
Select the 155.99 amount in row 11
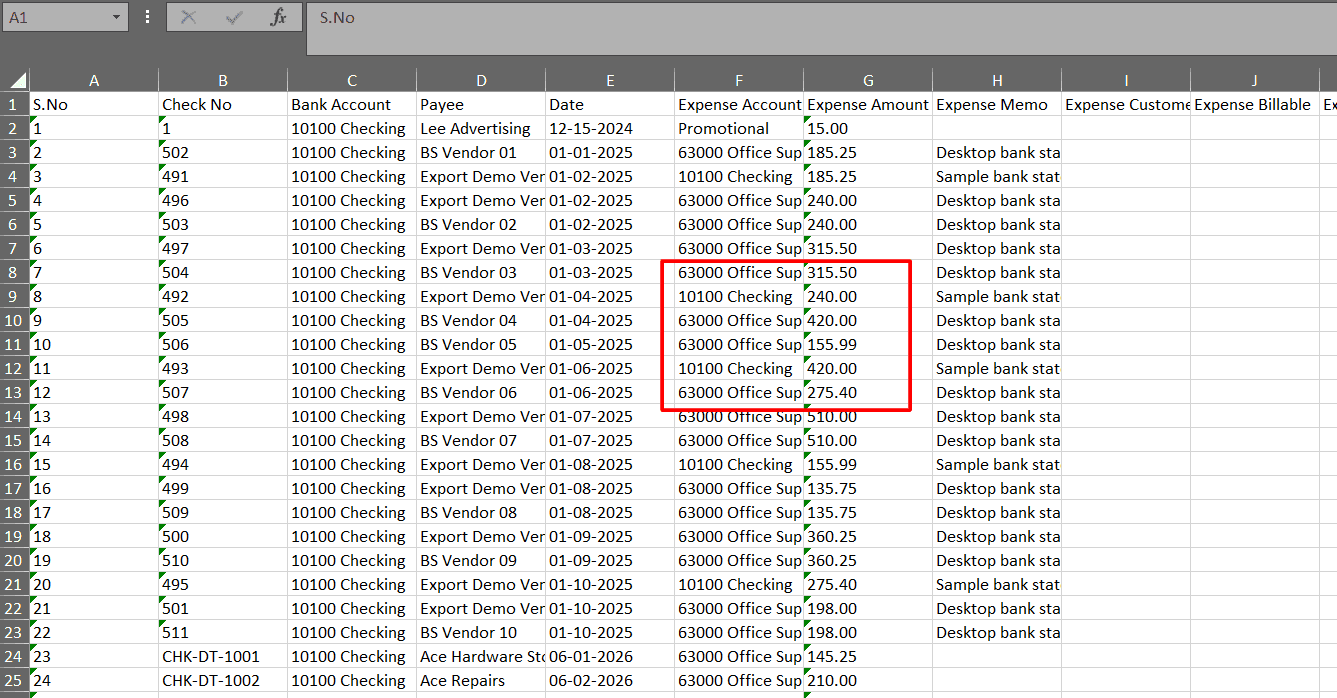pyautogui.click(x=868, y=345)
